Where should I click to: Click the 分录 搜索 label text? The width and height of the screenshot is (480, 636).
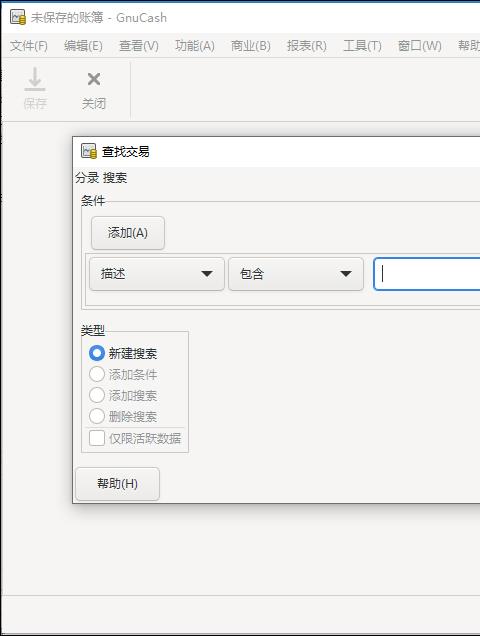click(101, 178)
